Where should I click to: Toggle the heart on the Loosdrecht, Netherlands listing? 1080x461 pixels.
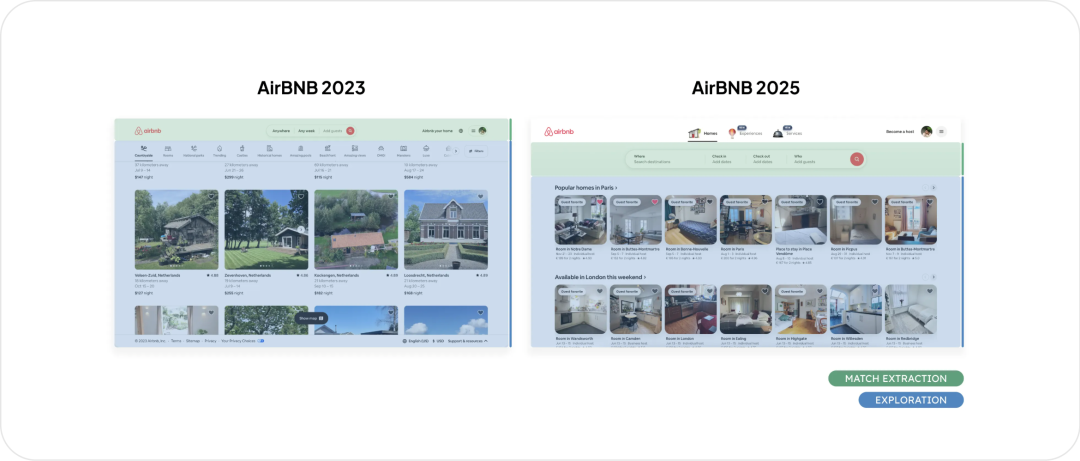pyautogui.click(x=482, y=197)
